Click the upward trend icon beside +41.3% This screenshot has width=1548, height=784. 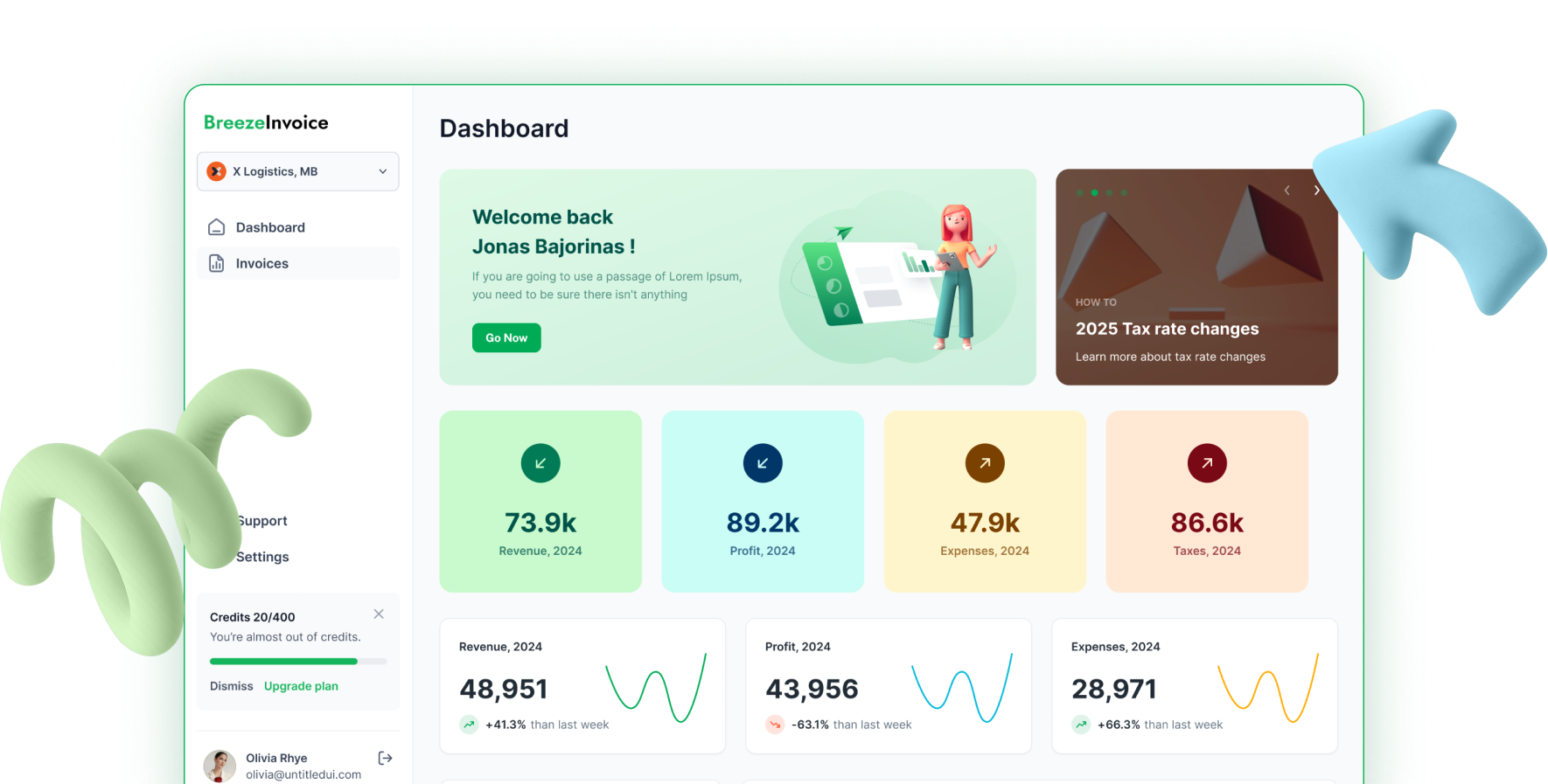[x=469, y=725]
